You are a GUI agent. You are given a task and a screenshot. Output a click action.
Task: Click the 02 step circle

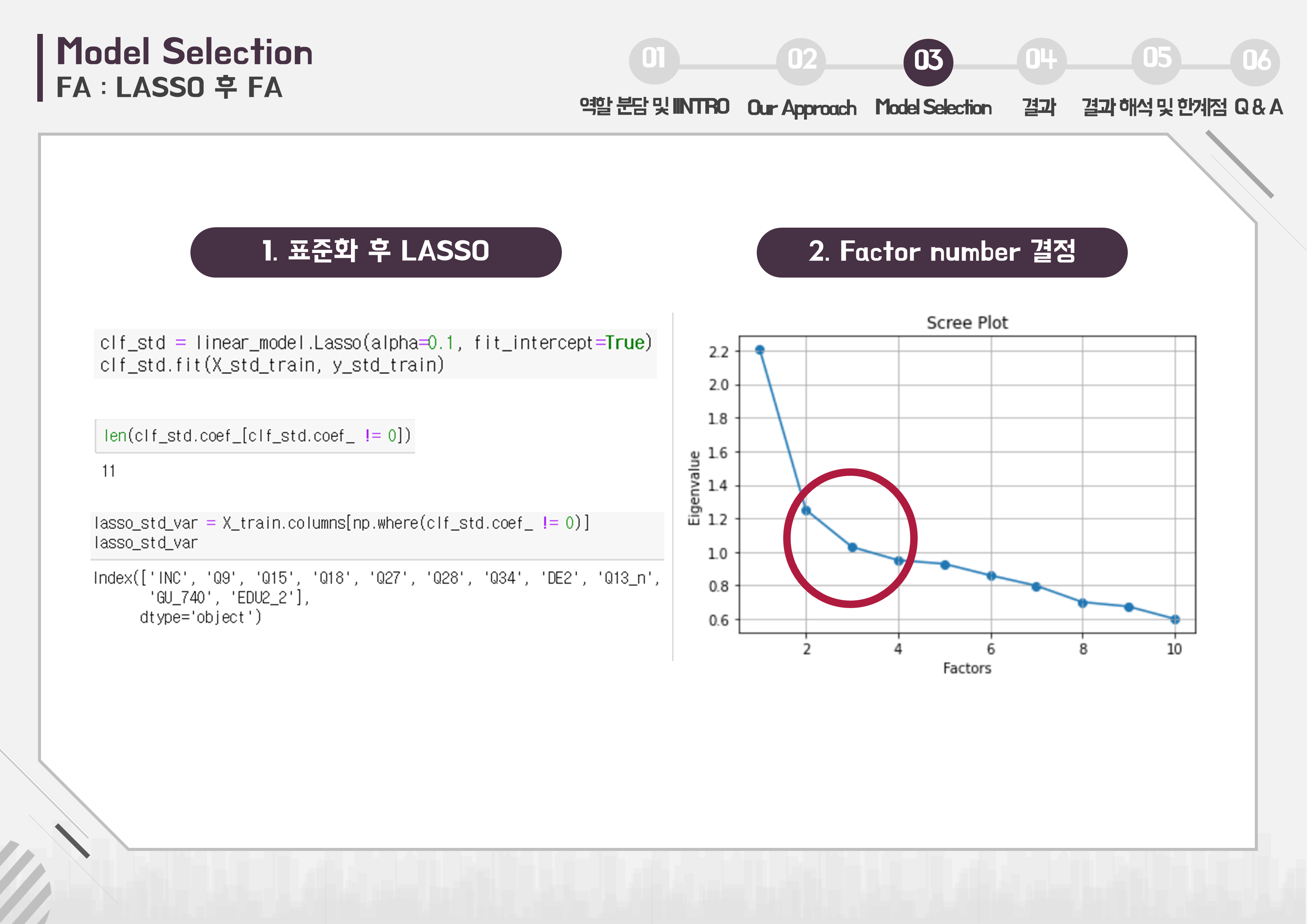pos(801,61)
